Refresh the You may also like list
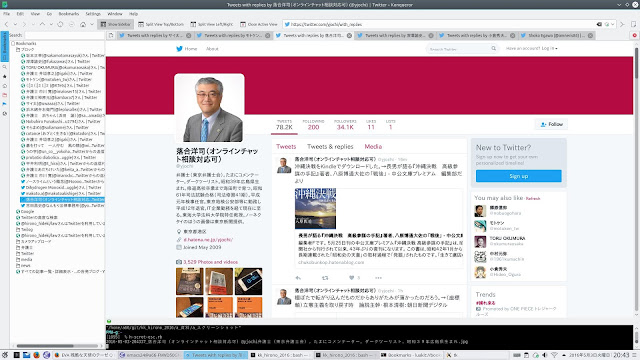Image resolution: width=640 pixels, height=360 pixels. pyautogui.click(x=533, y=199)
